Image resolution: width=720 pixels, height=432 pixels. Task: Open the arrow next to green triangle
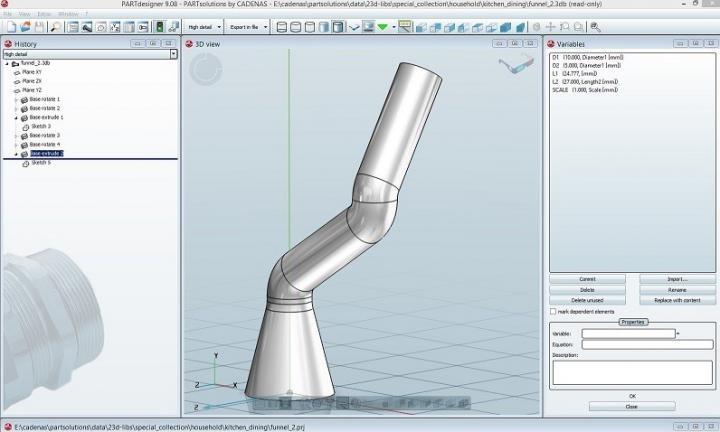(394, 28)
